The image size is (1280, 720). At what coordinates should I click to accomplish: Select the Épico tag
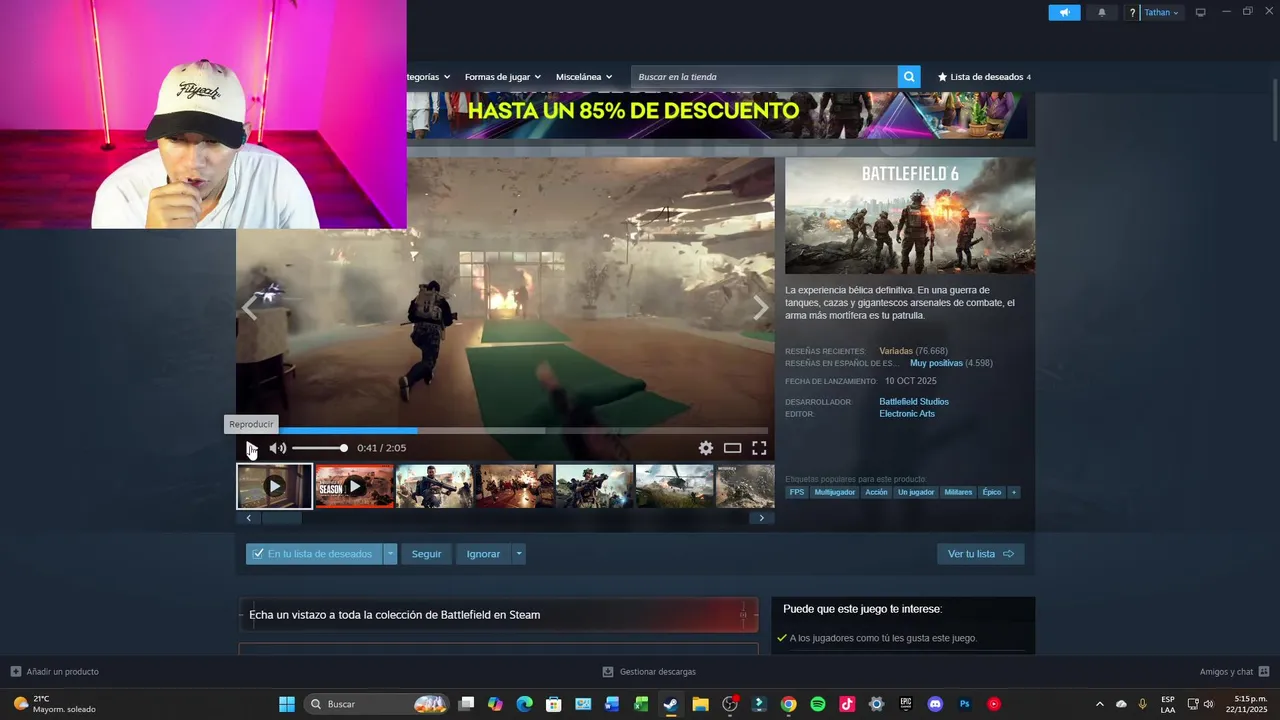pos(991,492)
